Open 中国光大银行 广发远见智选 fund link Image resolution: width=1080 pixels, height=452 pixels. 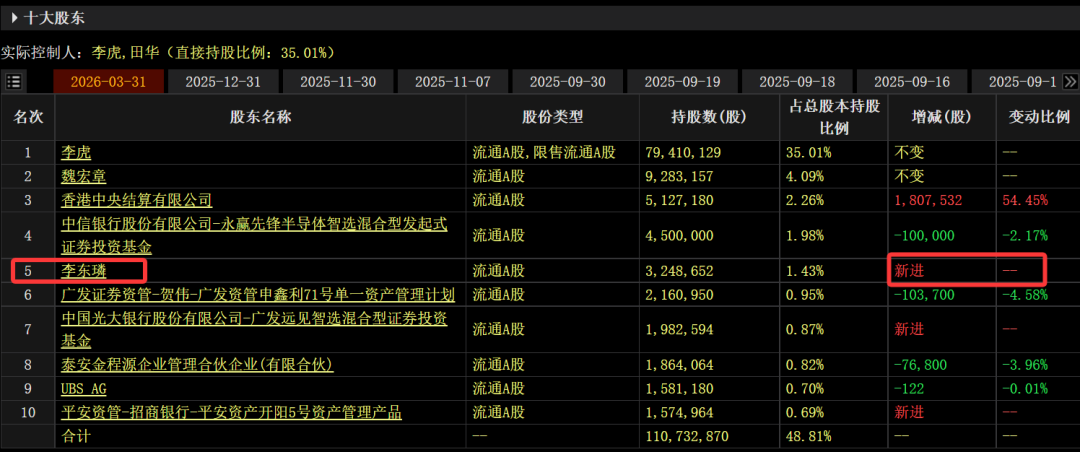(255, 329)
